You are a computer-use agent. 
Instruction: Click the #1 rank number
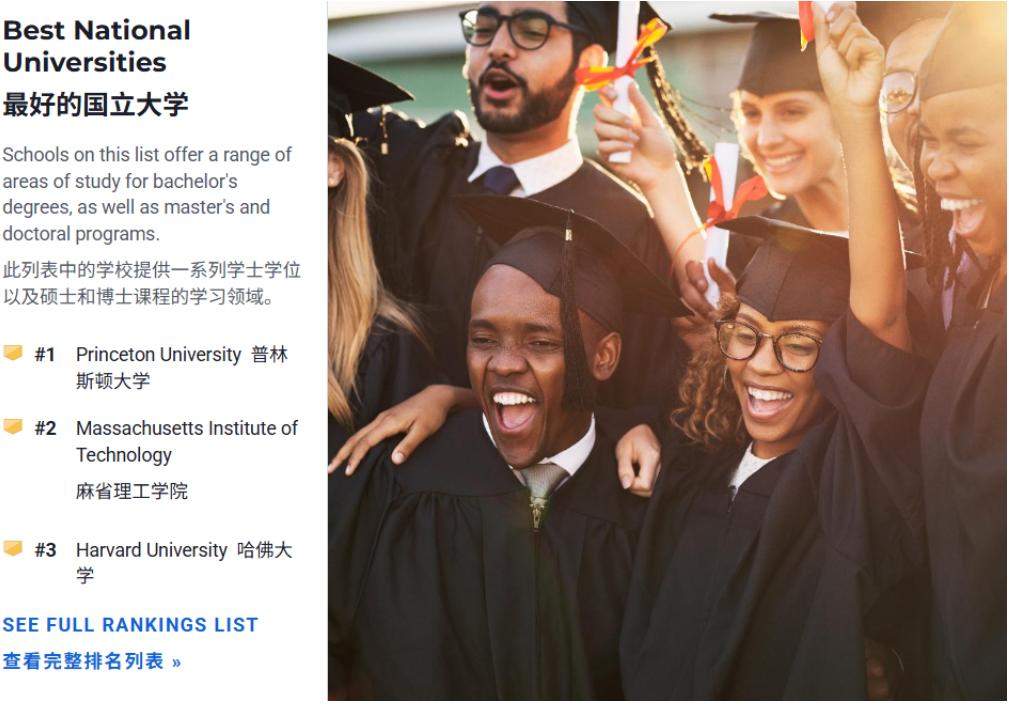pyautogui.click(x=45, y=355)
